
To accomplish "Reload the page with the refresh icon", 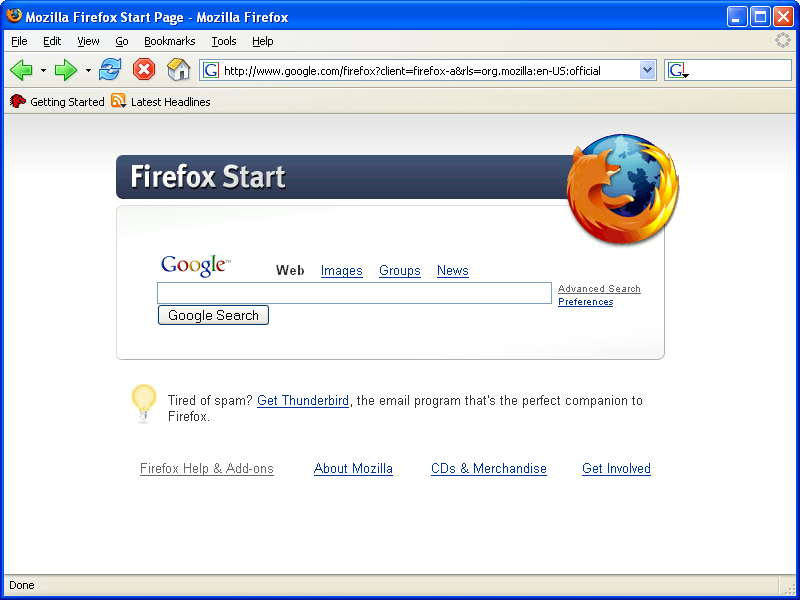I will coord(110,70).
